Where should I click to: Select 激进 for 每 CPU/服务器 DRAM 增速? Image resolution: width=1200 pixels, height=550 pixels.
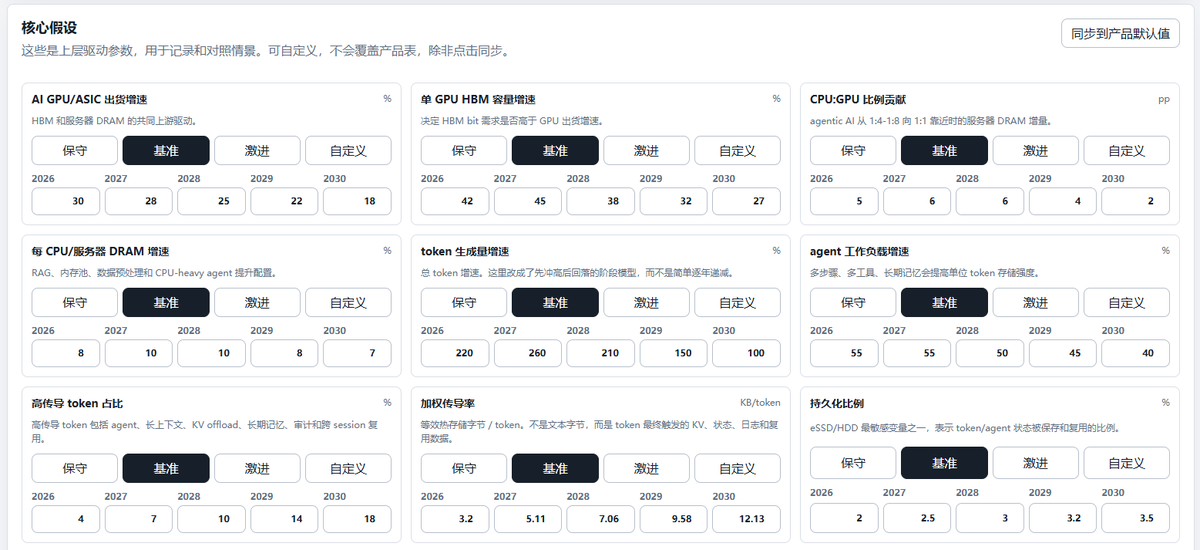click(257, 302)
